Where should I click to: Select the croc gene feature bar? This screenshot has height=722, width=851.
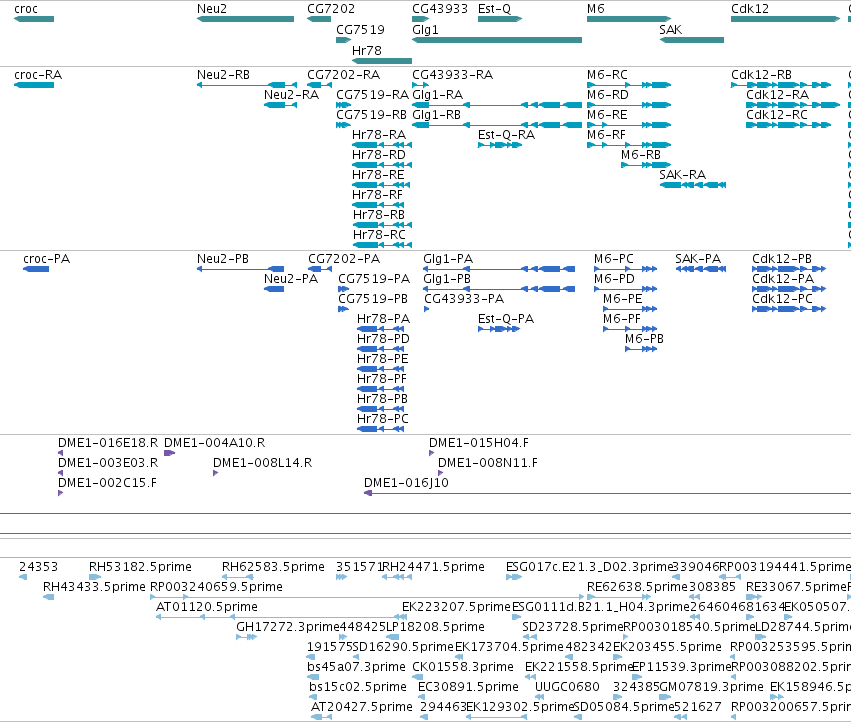(x=34, y=19)
